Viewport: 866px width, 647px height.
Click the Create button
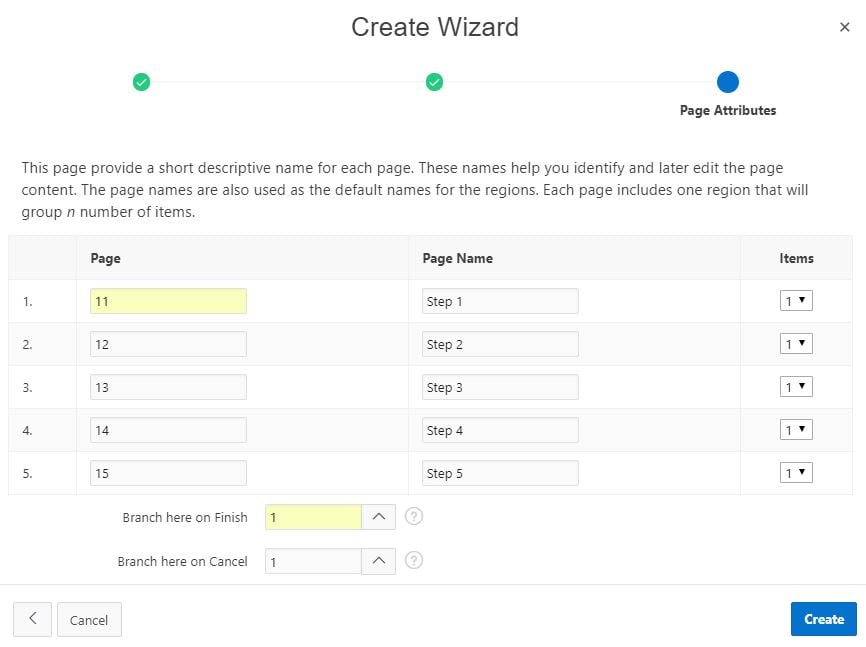[824, 619]
